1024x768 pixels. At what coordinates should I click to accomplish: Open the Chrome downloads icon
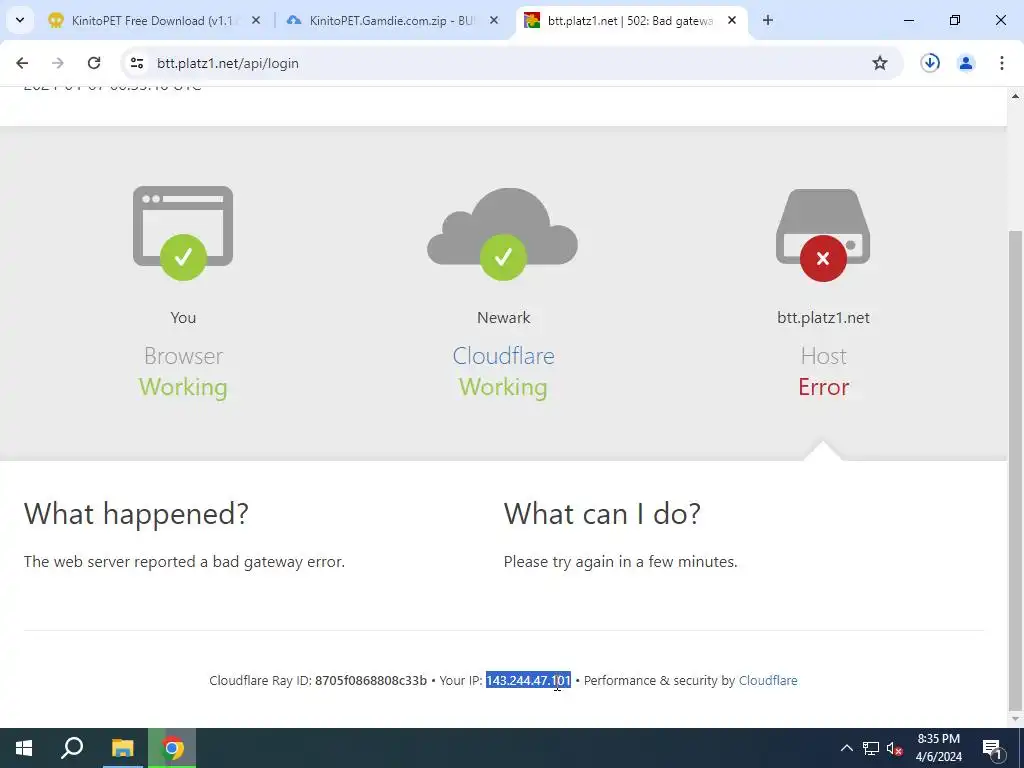point(930,63)
